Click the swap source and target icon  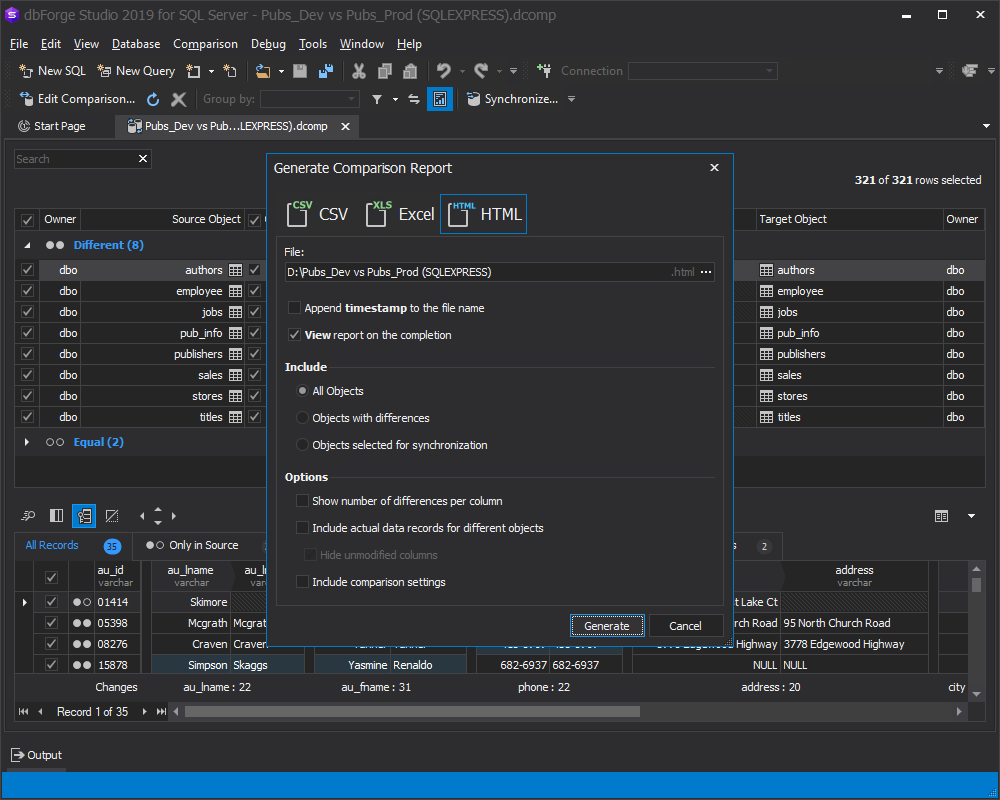click(414, 99)
